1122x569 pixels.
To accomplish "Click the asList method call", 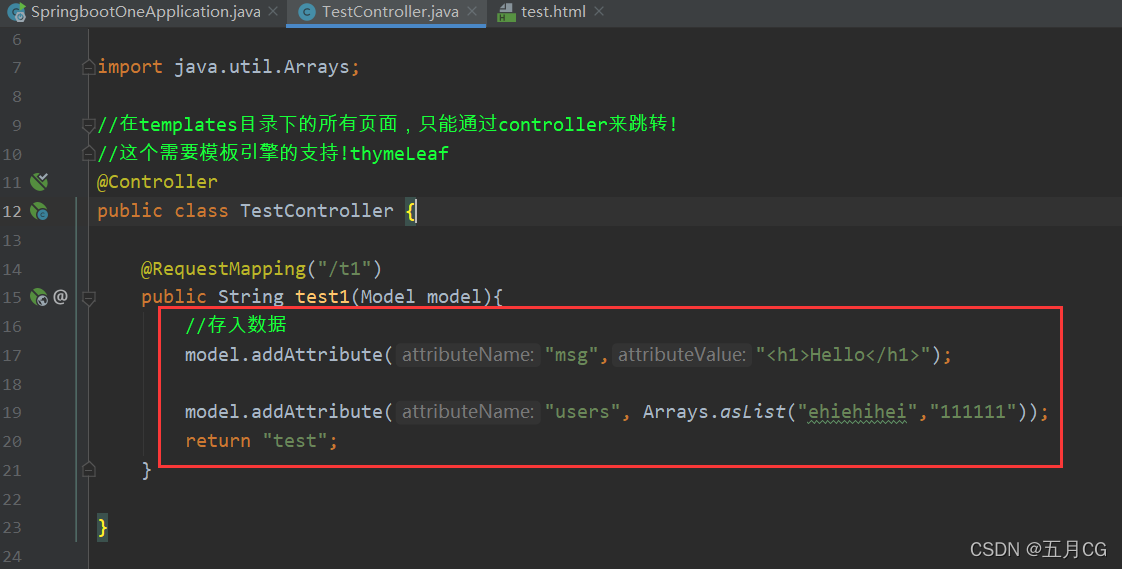I will pyautogui.click(x=753, y=412).
